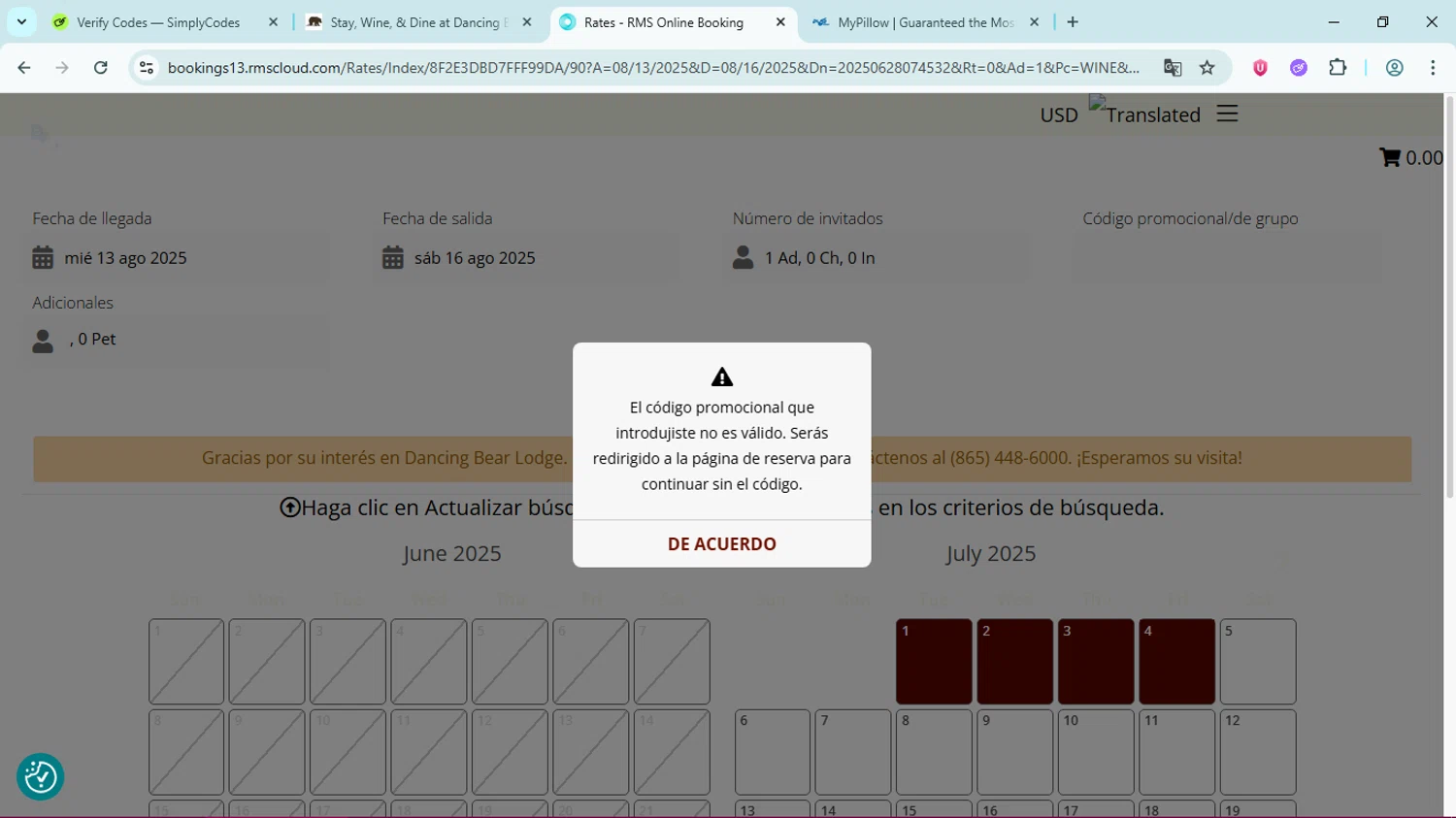Open Chrome three-dot menu

(1433, 68)
